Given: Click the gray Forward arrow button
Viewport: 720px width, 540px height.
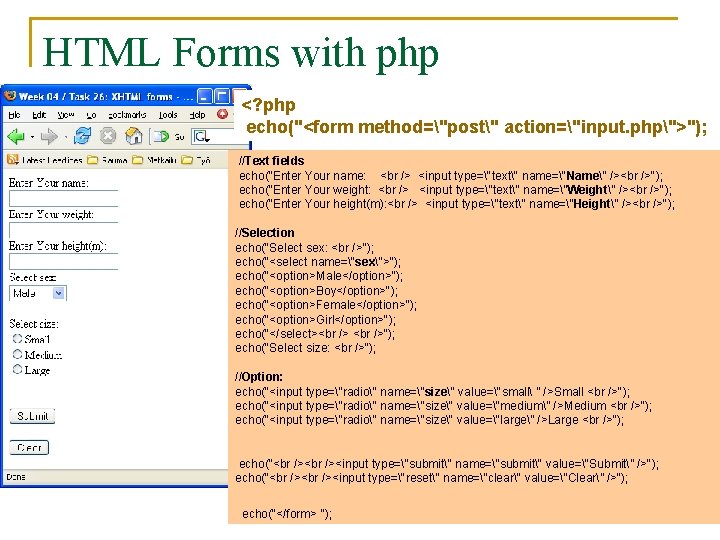Looking at the screenshot, I should 49,136.
